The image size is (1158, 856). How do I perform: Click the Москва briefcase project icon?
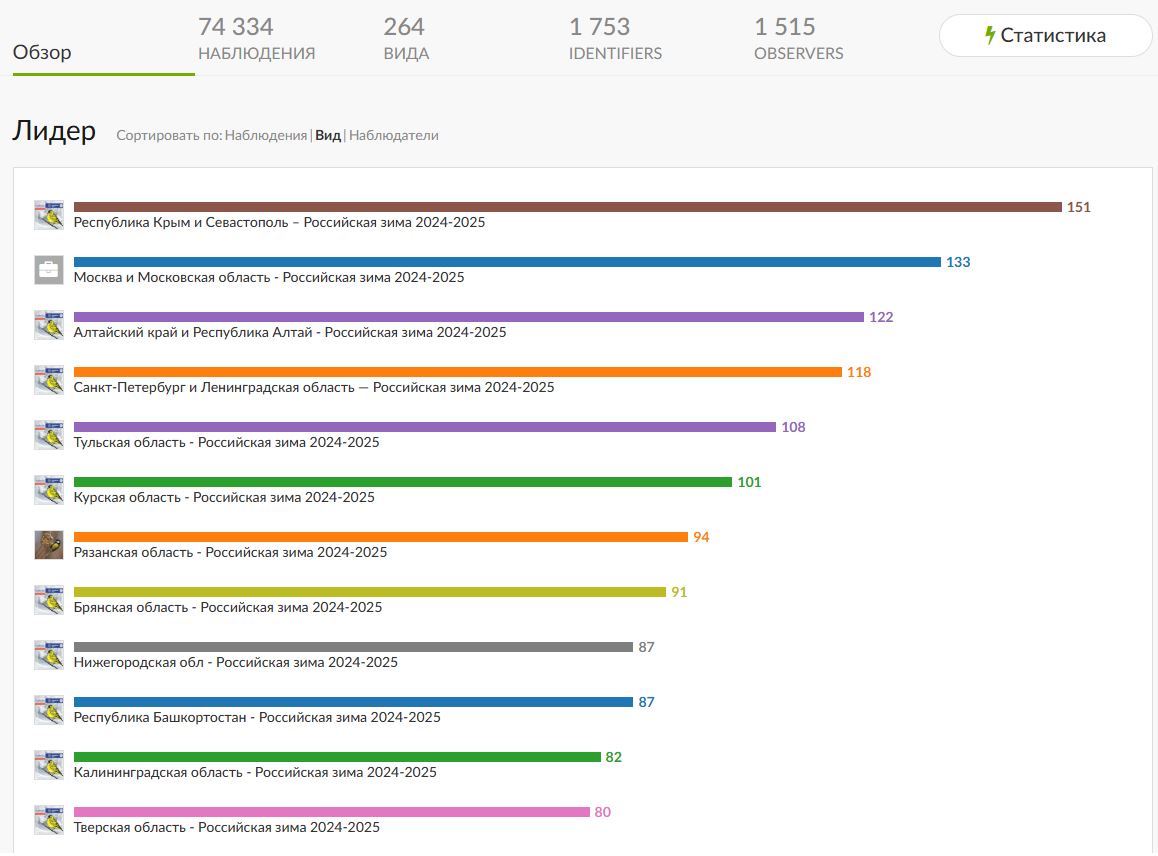[x=49, y=270]
